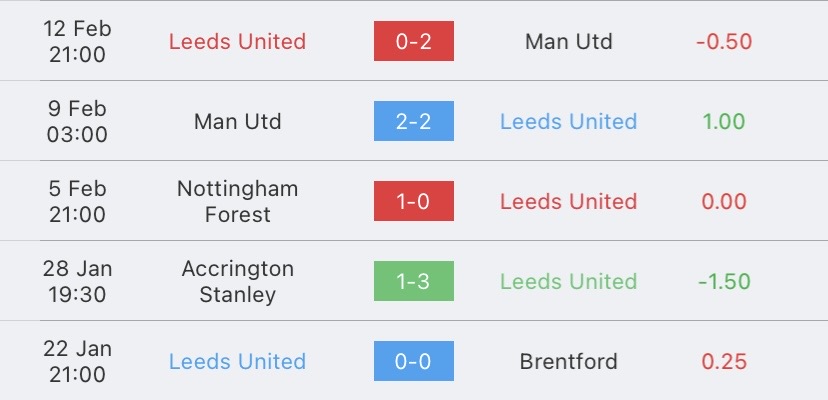828x400 pixels.
Task: Select the 28 Jan 19:30 match date
Action: coord(78,281)
